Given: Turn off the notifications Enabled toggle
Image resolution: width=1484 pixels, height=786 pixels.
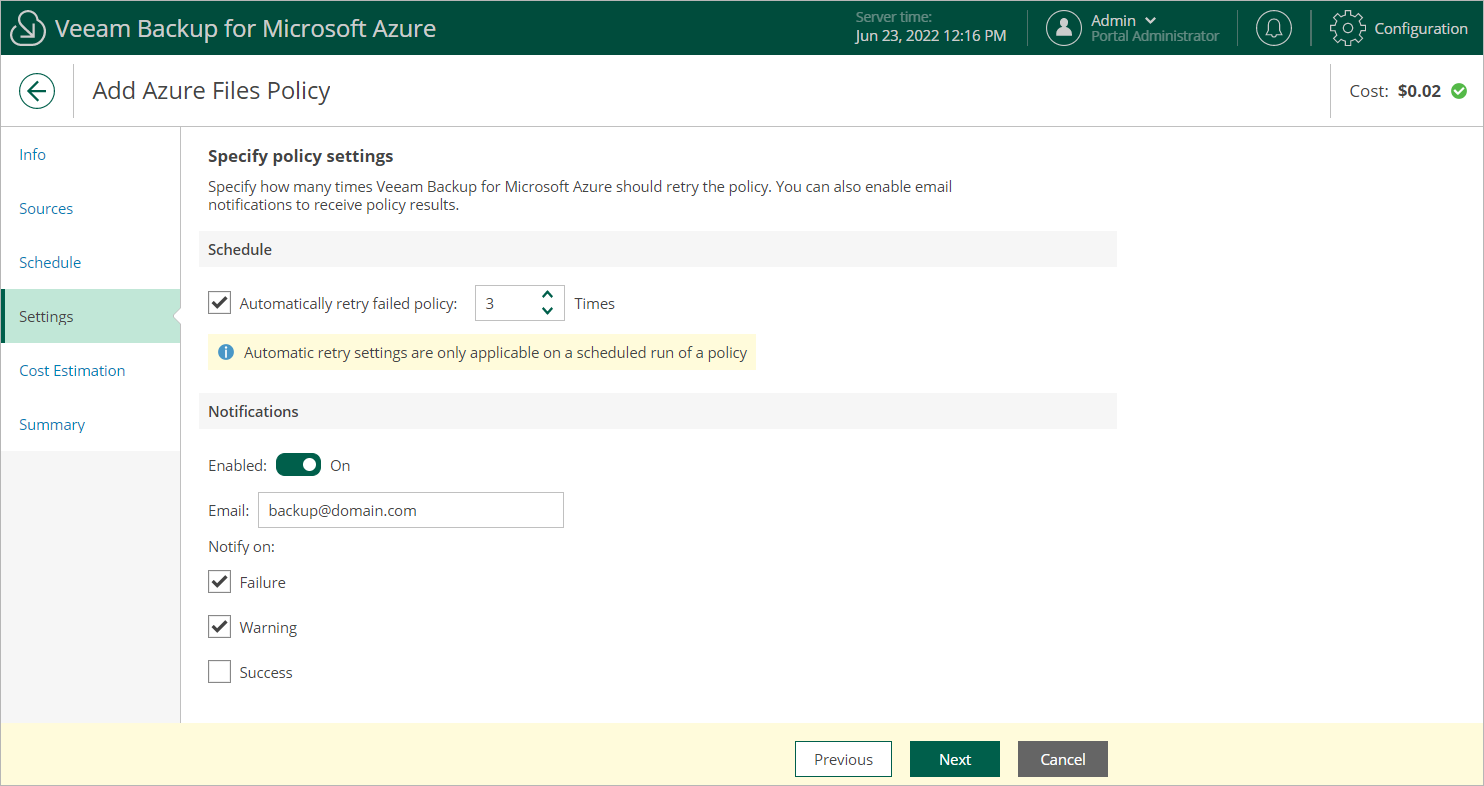Looking at the screenshot, I should coord(298,465).
